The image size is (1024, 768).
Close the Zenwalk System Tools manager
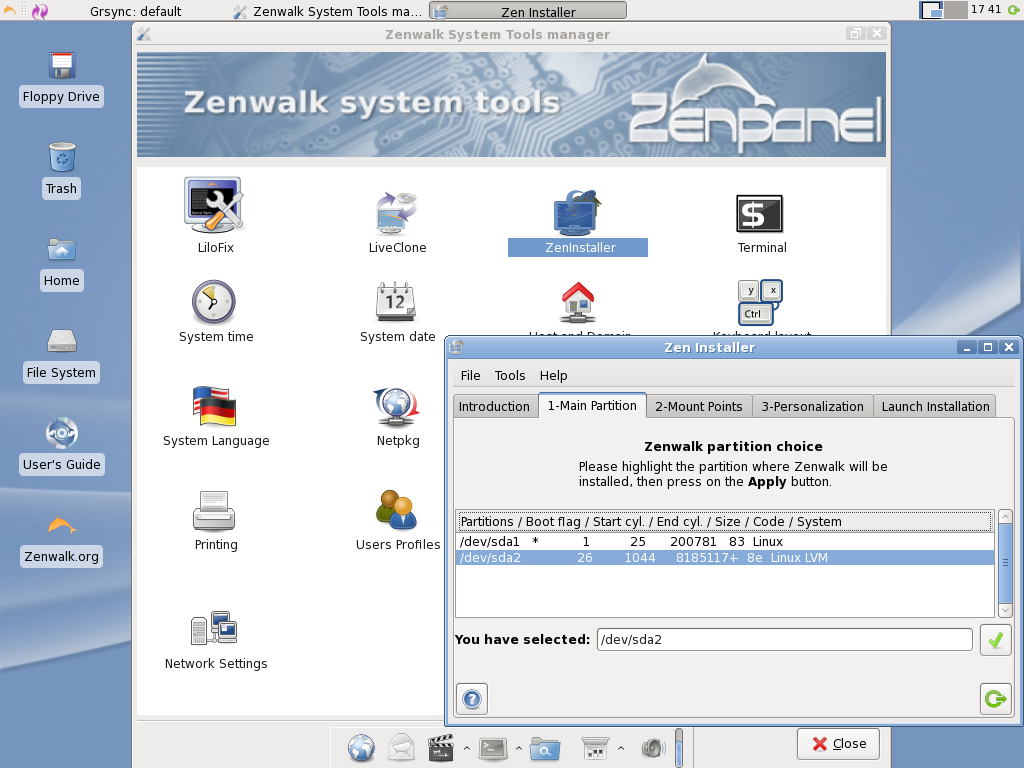(839, 744)
